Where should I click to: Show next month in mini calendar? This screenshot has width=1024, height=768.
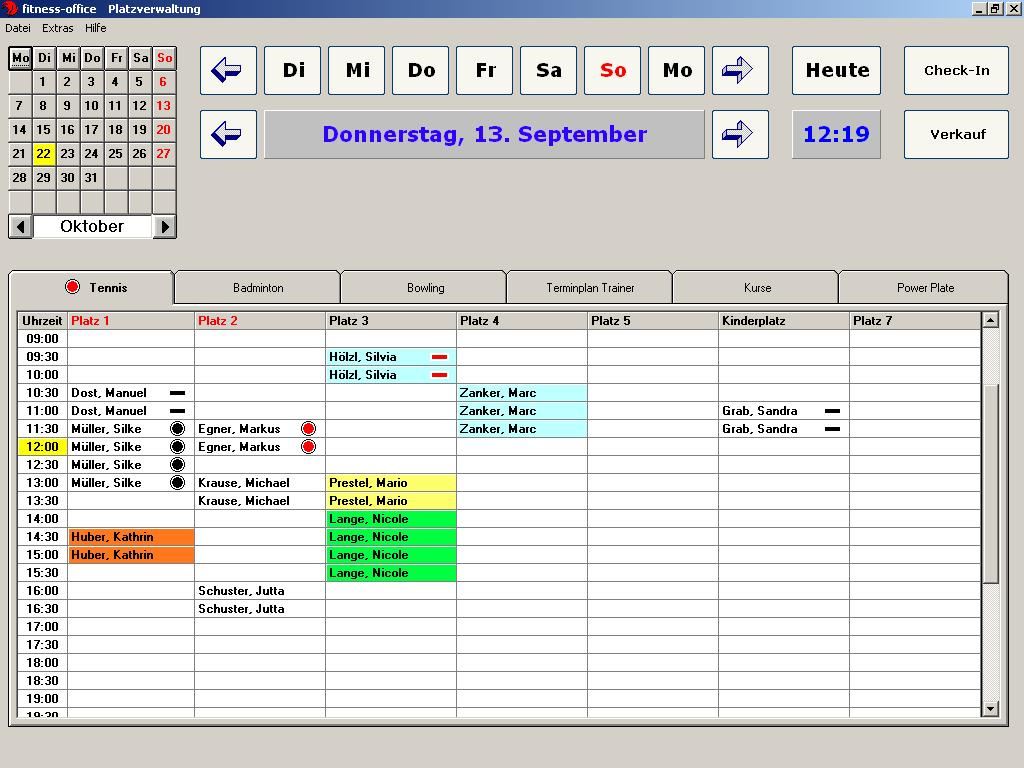165,227
